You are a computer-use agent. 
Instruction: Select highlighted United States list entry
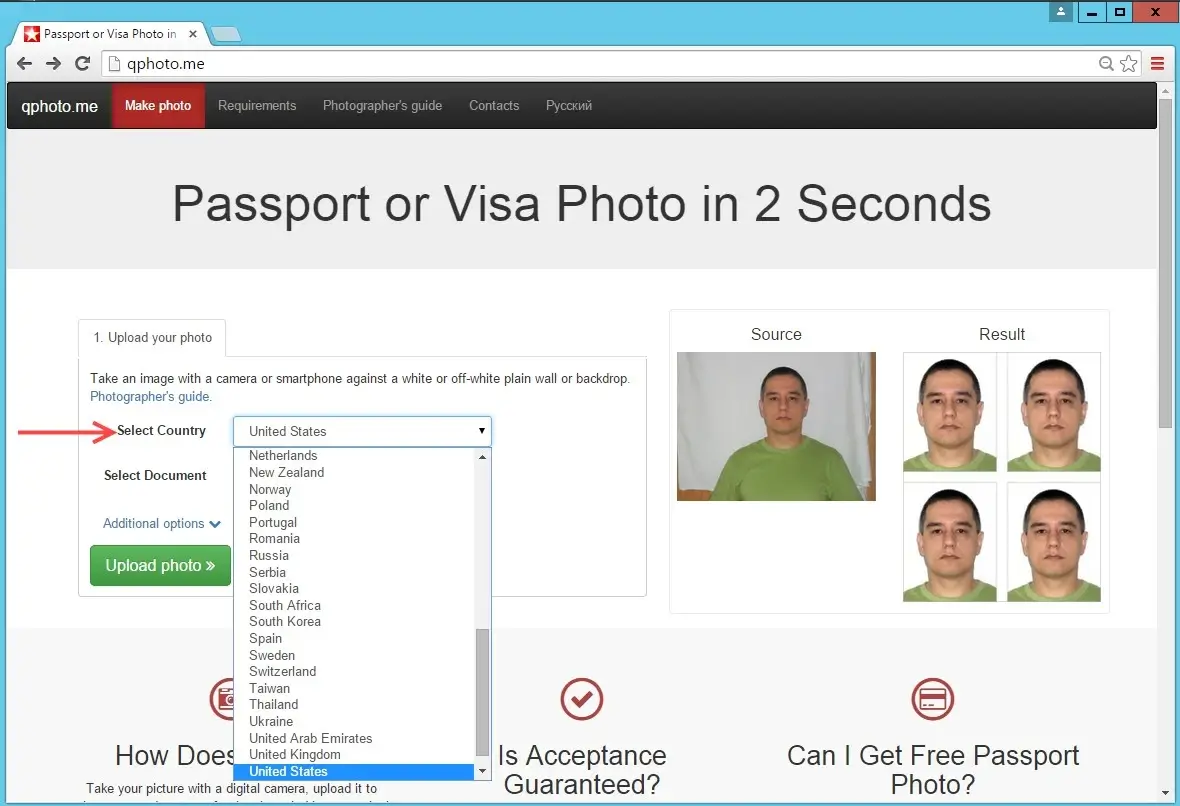pos(354,771)
